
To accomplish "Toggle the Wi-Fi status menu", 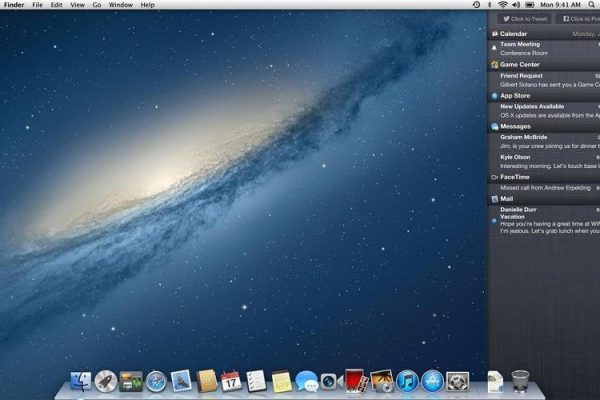I will (502, 5).
